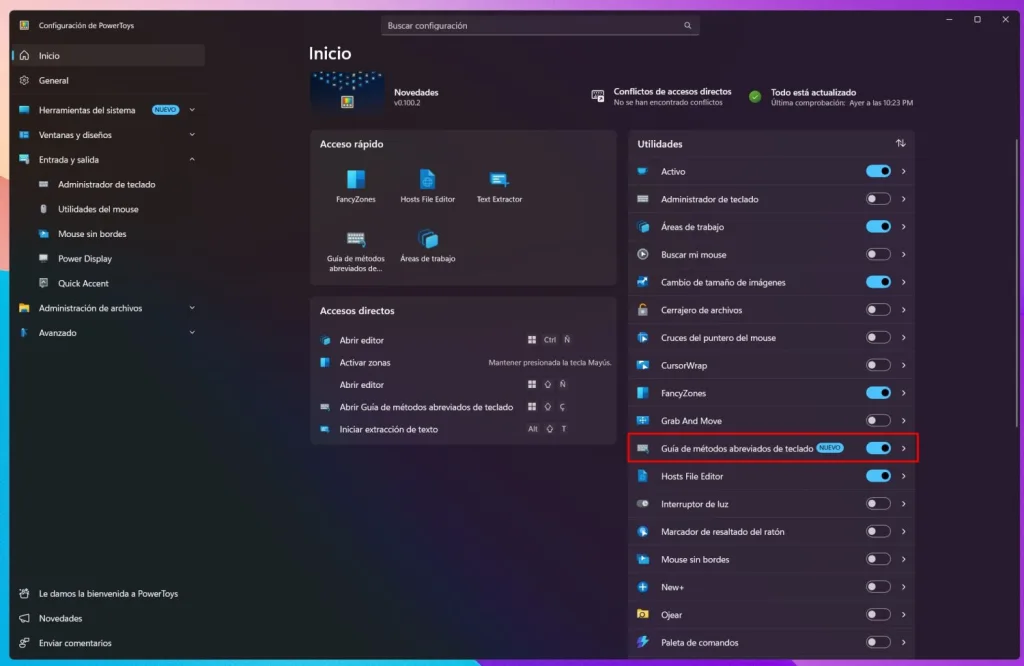Expand Ventanas y diseños section

192,135
